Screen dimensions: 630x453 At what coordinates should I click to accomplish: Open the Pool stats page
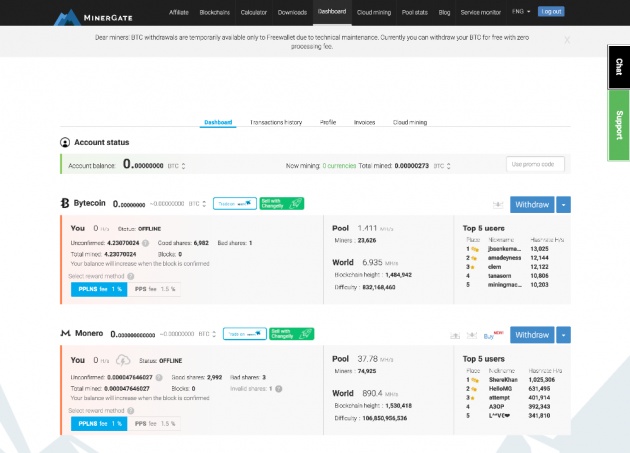415,12
